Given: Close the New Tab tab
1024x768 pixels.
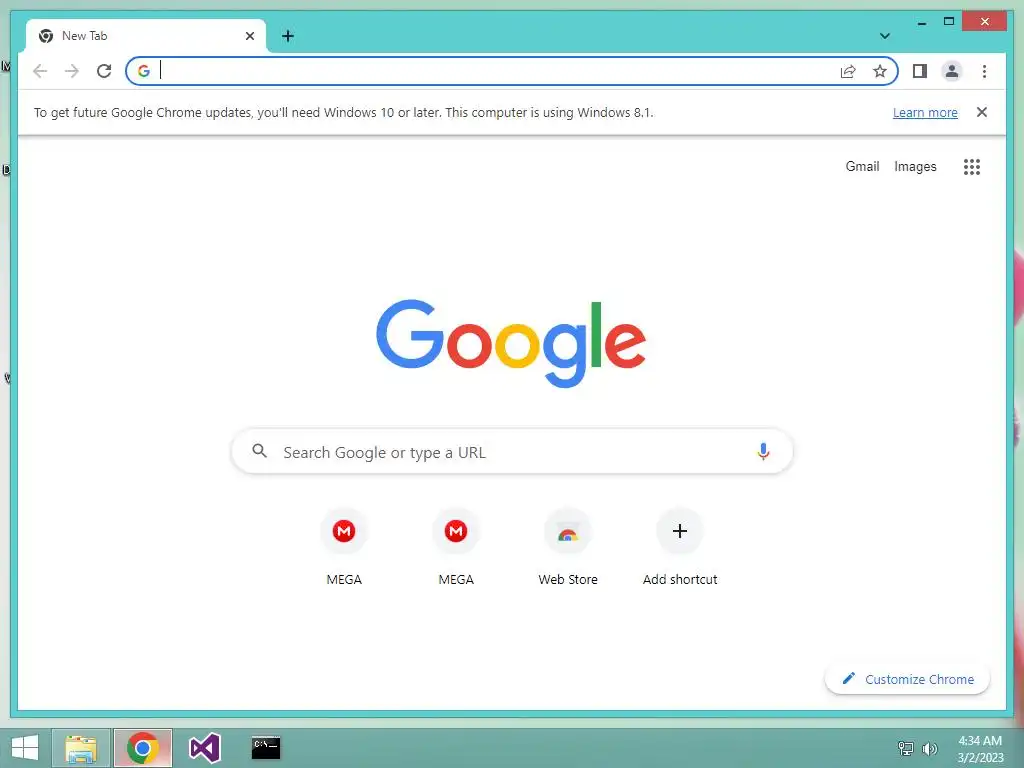Looking at the screenshot, I should click(x=249, y=36).
